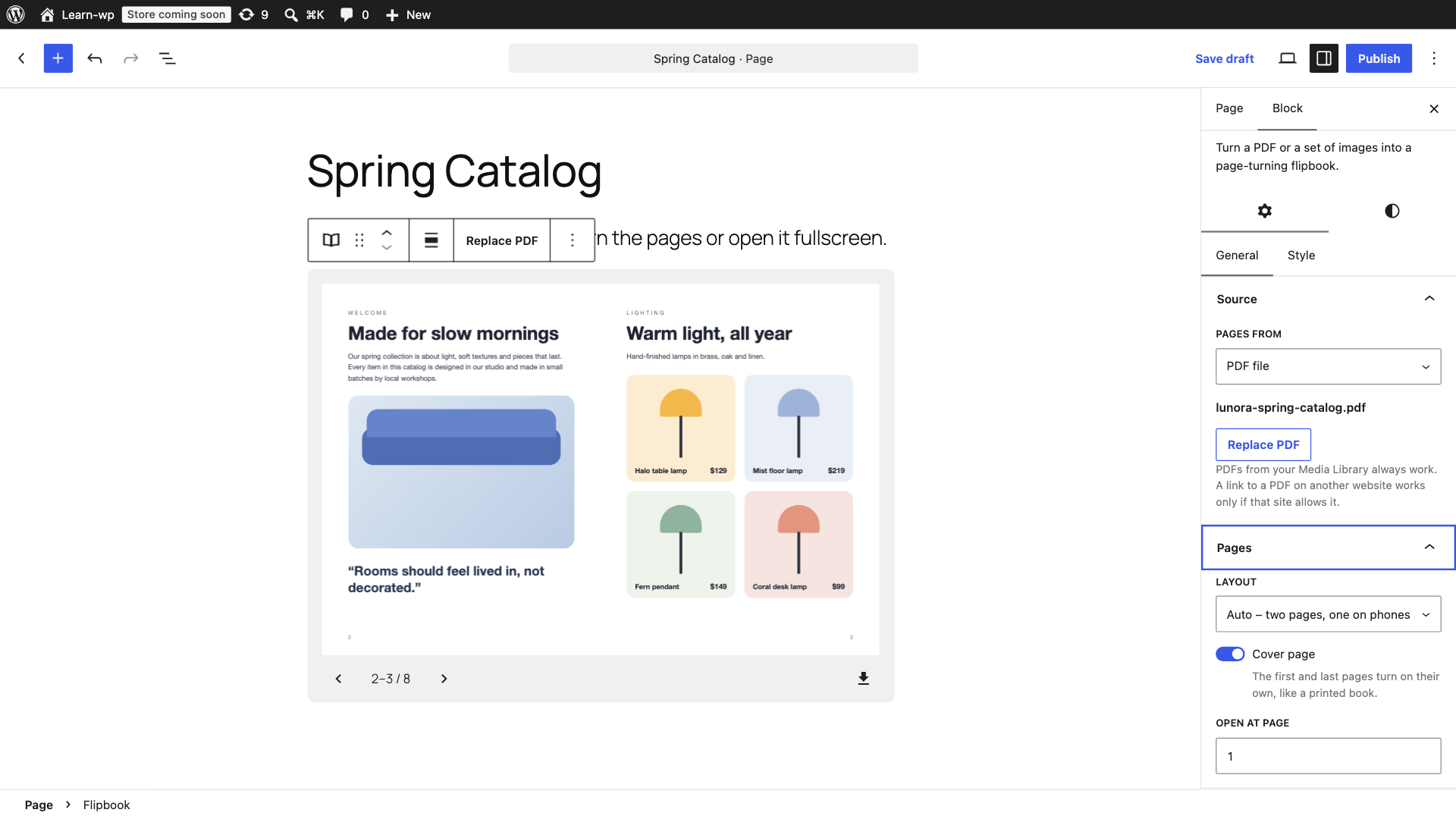Switch to the Block tab in sidebar
The image size is (1456, 819).
[1287, 108]
